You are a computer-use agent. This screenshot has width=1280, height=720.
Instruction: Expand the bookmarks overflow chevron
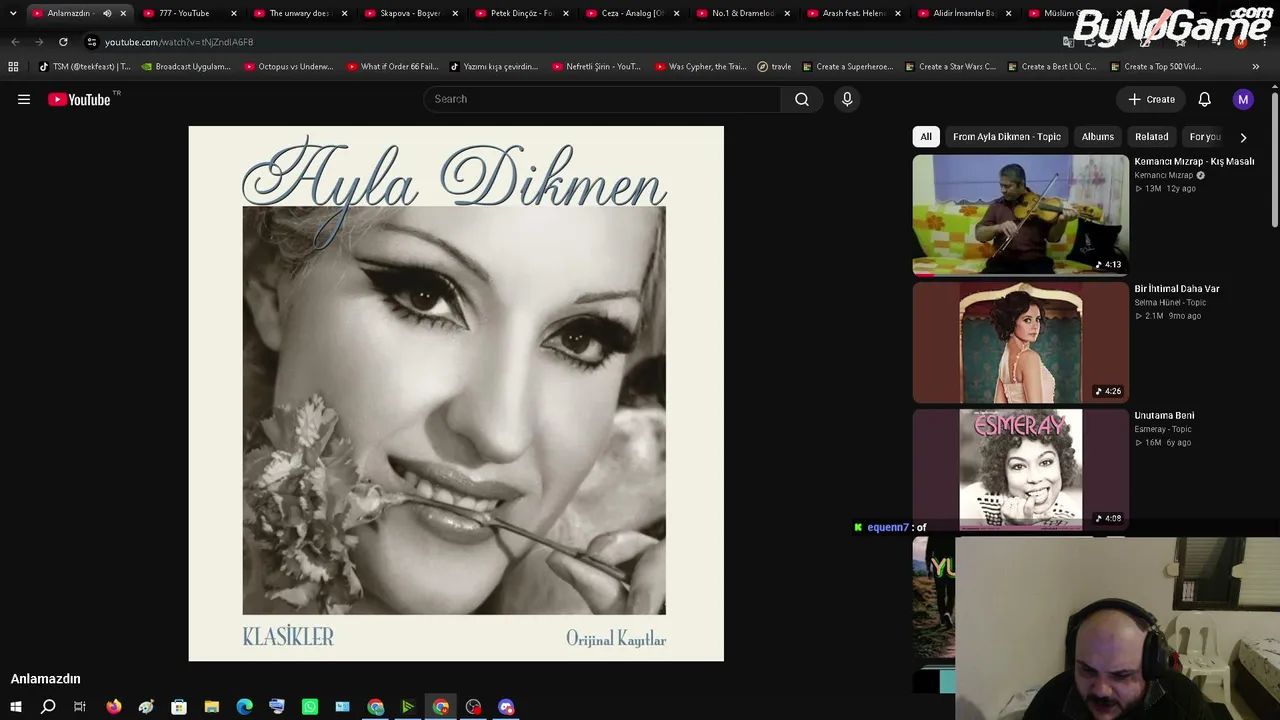click(x=1256, y=67)
